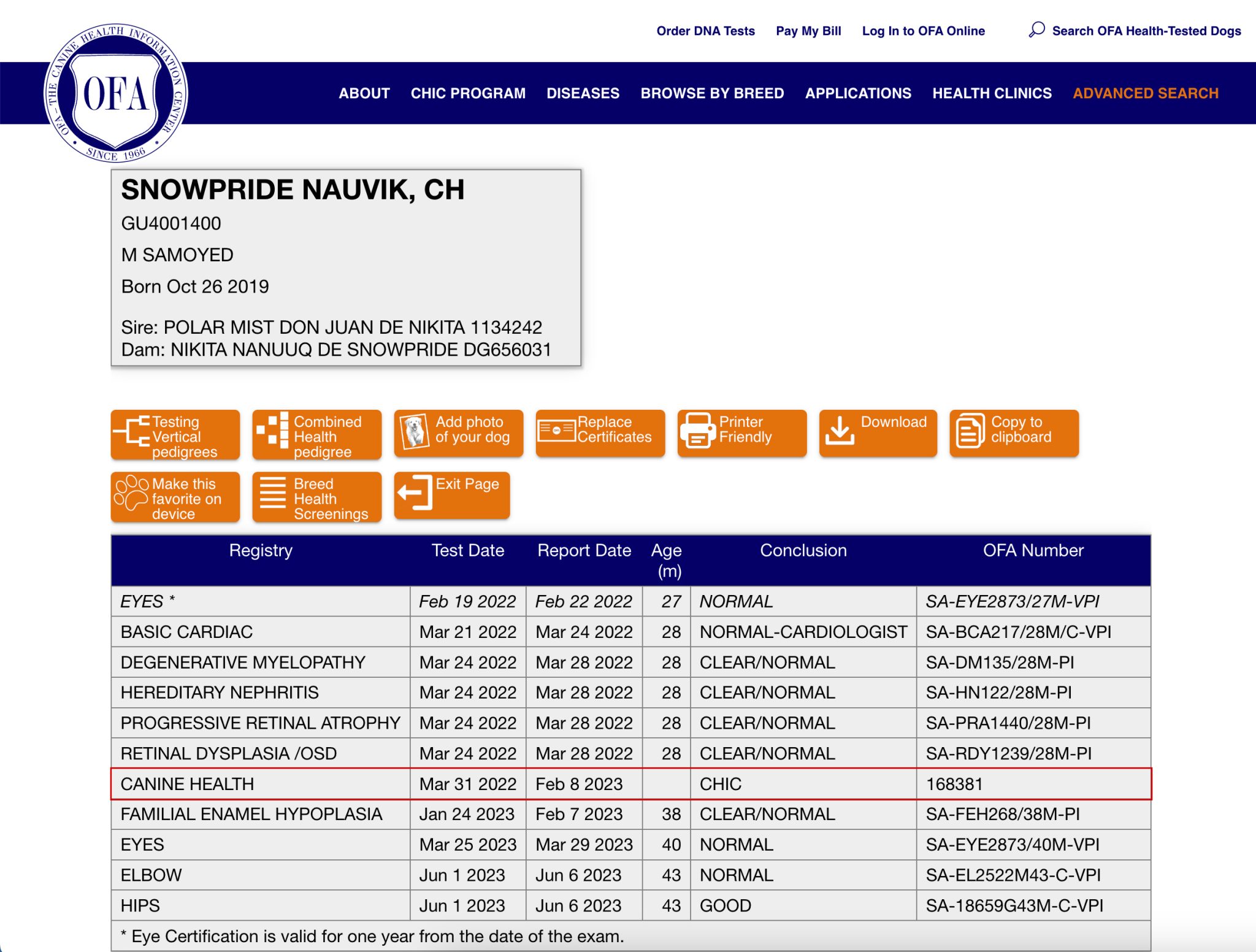Click Log In to OFA Online
This screenshot has width=1256, height=952.
click(923, 31)
